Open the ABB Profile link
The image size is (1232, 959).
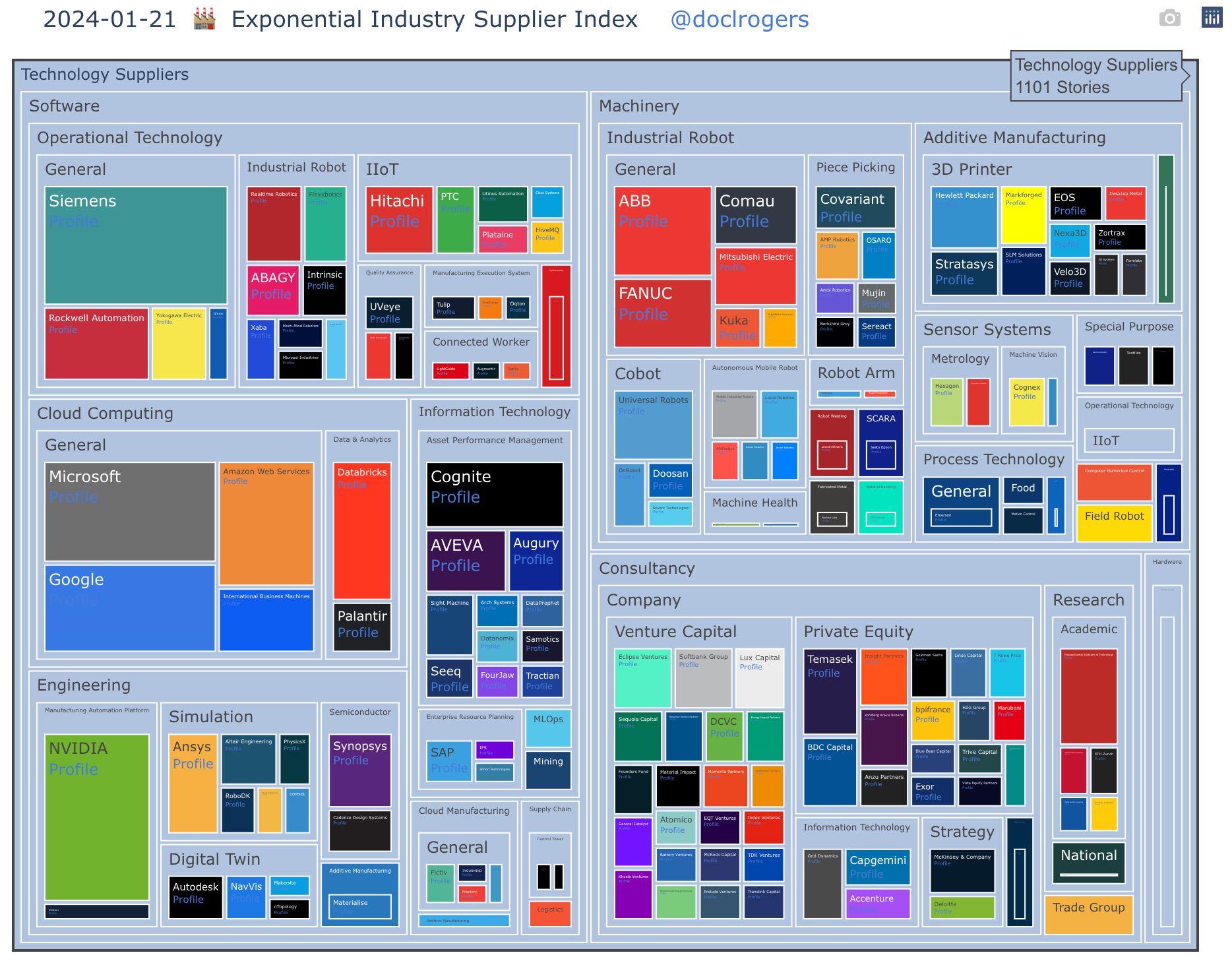pyautogui.click(x=643, y=221)
